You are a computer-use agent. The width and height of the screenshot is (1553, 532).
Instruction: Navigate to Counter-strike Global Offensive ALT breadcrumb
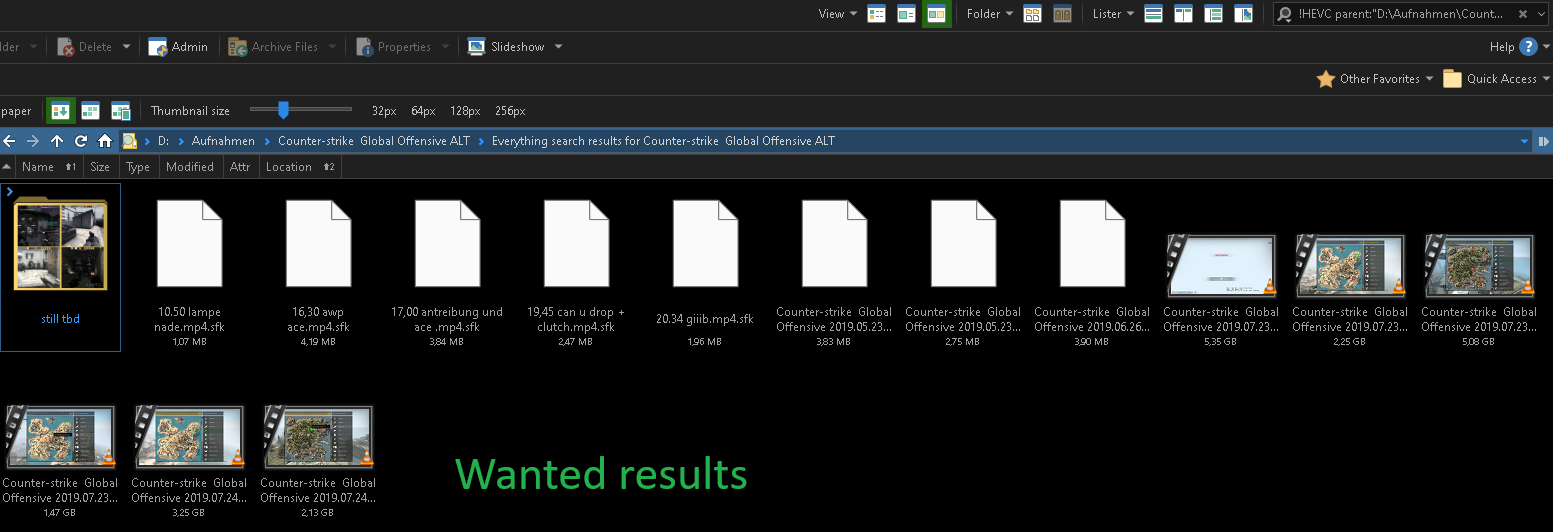[x=374, y=141]
